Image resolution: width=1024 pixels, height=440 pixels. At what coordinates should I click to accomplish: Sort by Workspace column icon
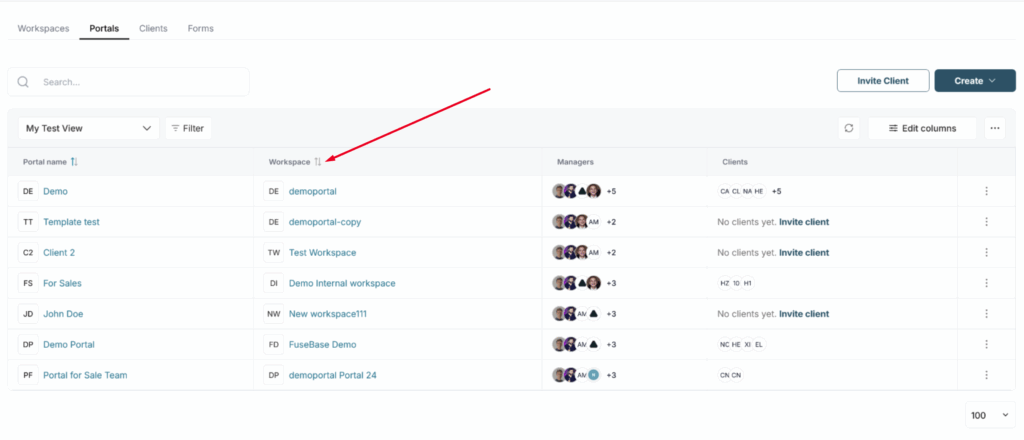(x=318, y=162)
